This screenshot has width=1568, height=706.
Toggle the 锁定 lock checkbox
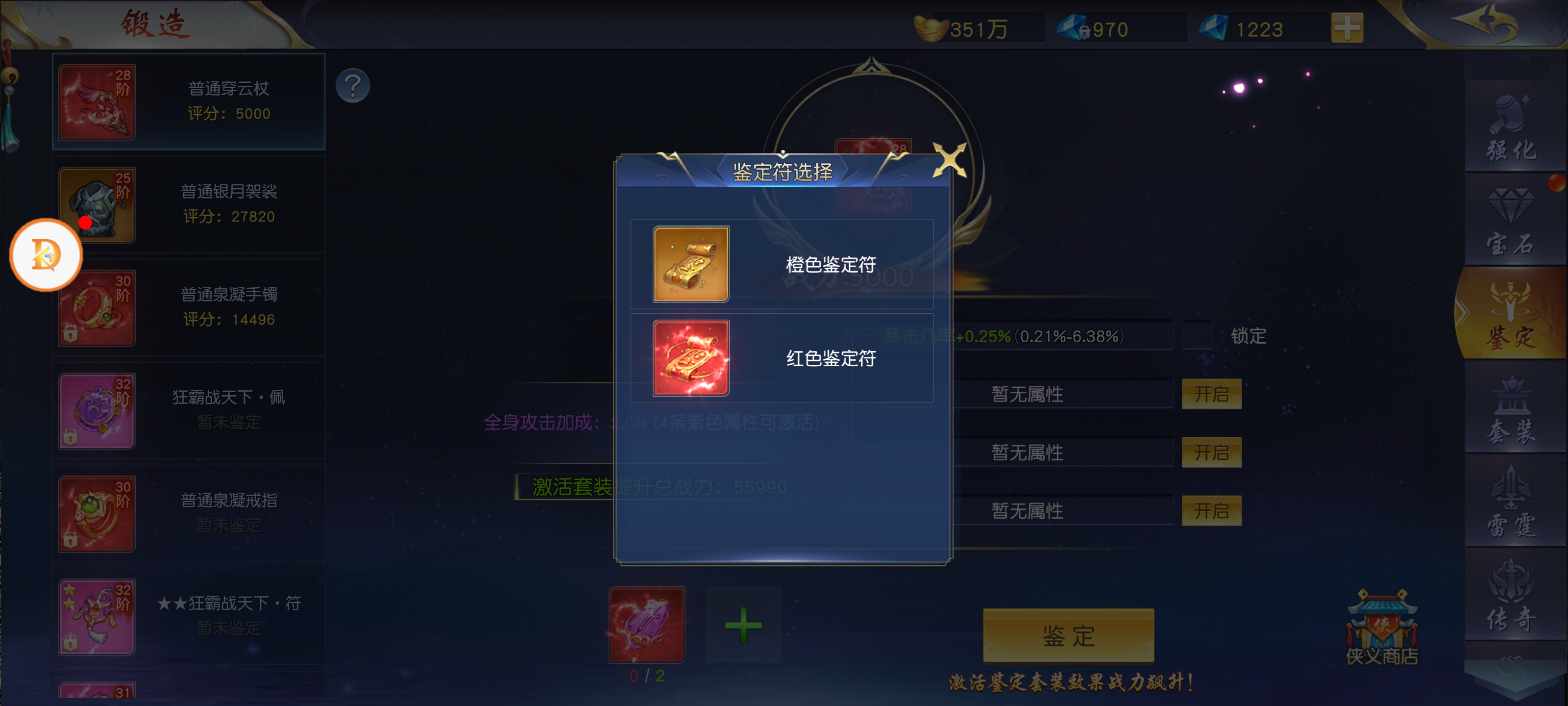pos(1197,335)
